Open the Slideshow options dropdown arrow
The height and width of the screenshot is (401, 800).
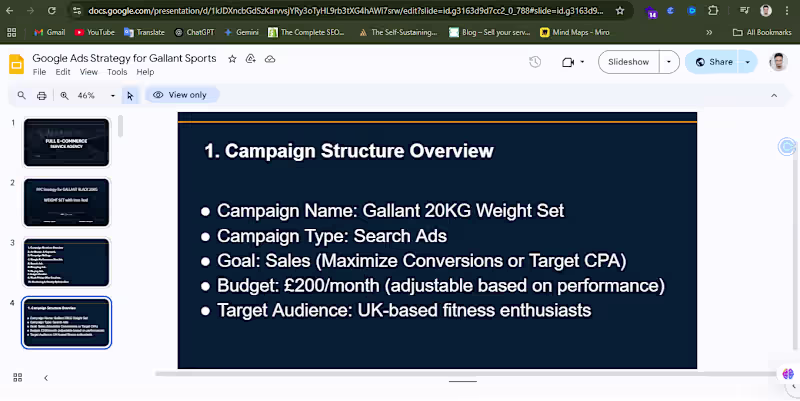(x=669, y=62)
